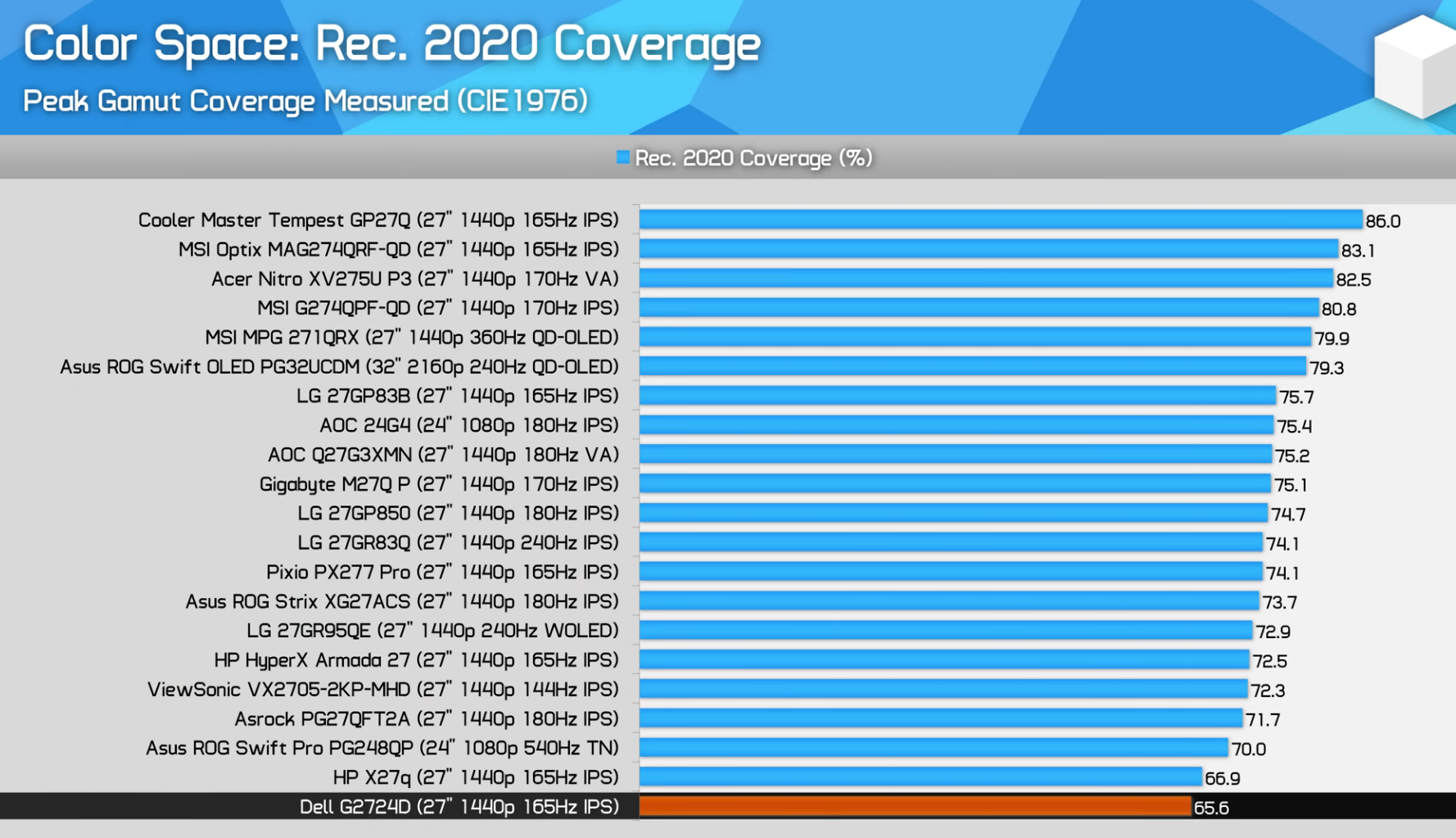The image size is (1456, 838).
Task: Select the HP X27q label
Action: tap(476, 777)
